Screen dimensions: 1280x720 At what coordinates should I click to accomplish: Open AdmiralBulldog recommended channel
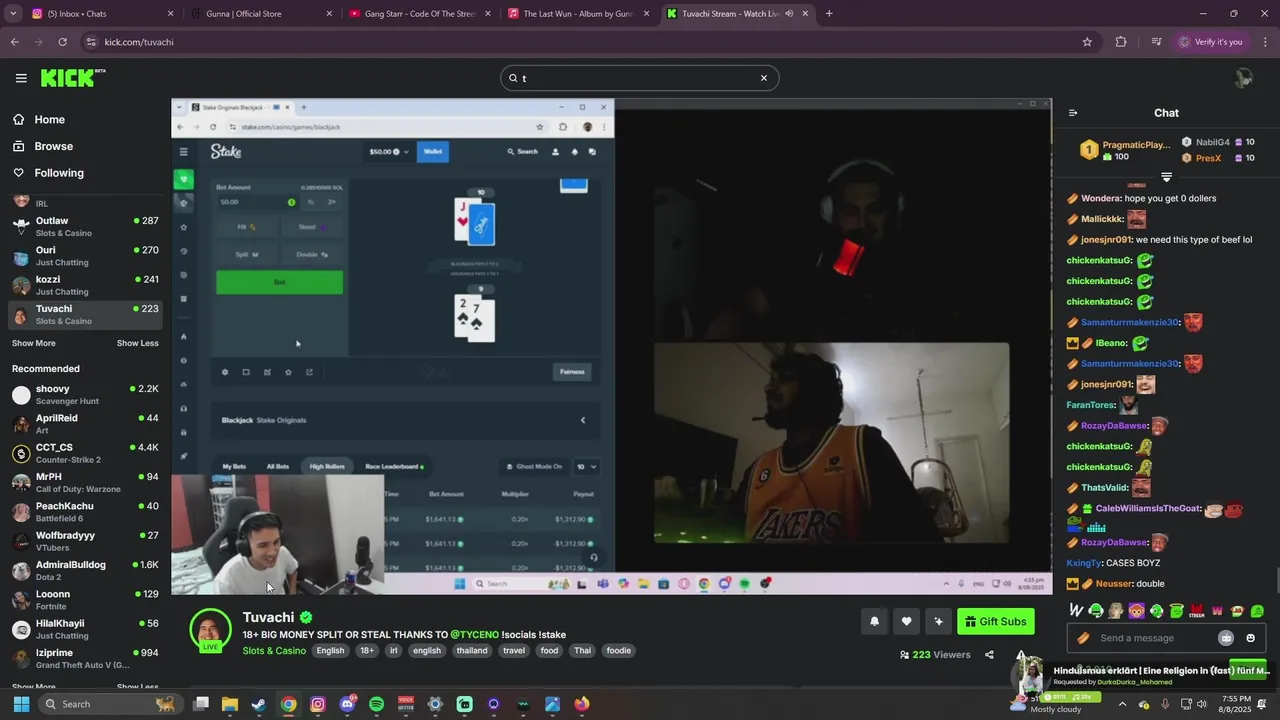[85, 570]
